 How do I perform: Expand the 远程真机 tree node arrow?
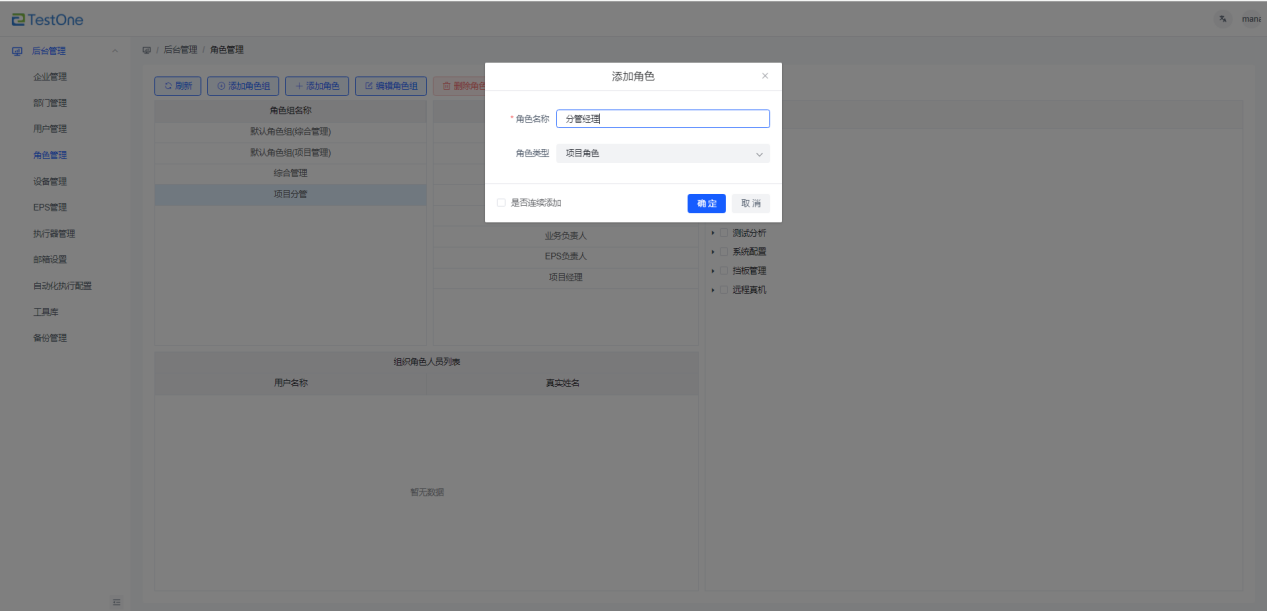[x=712, y=290]
